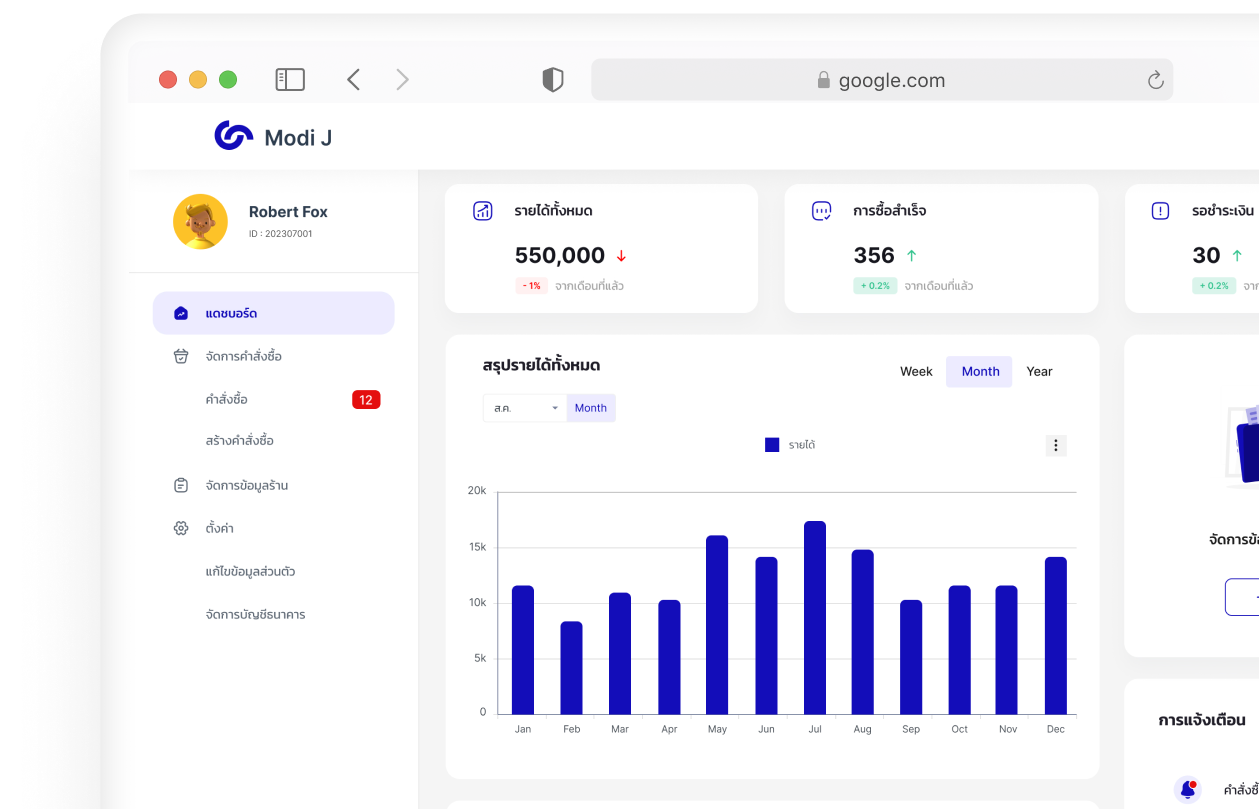Click the รอชำระเงิน alert icon

(x=1161, y=211)
